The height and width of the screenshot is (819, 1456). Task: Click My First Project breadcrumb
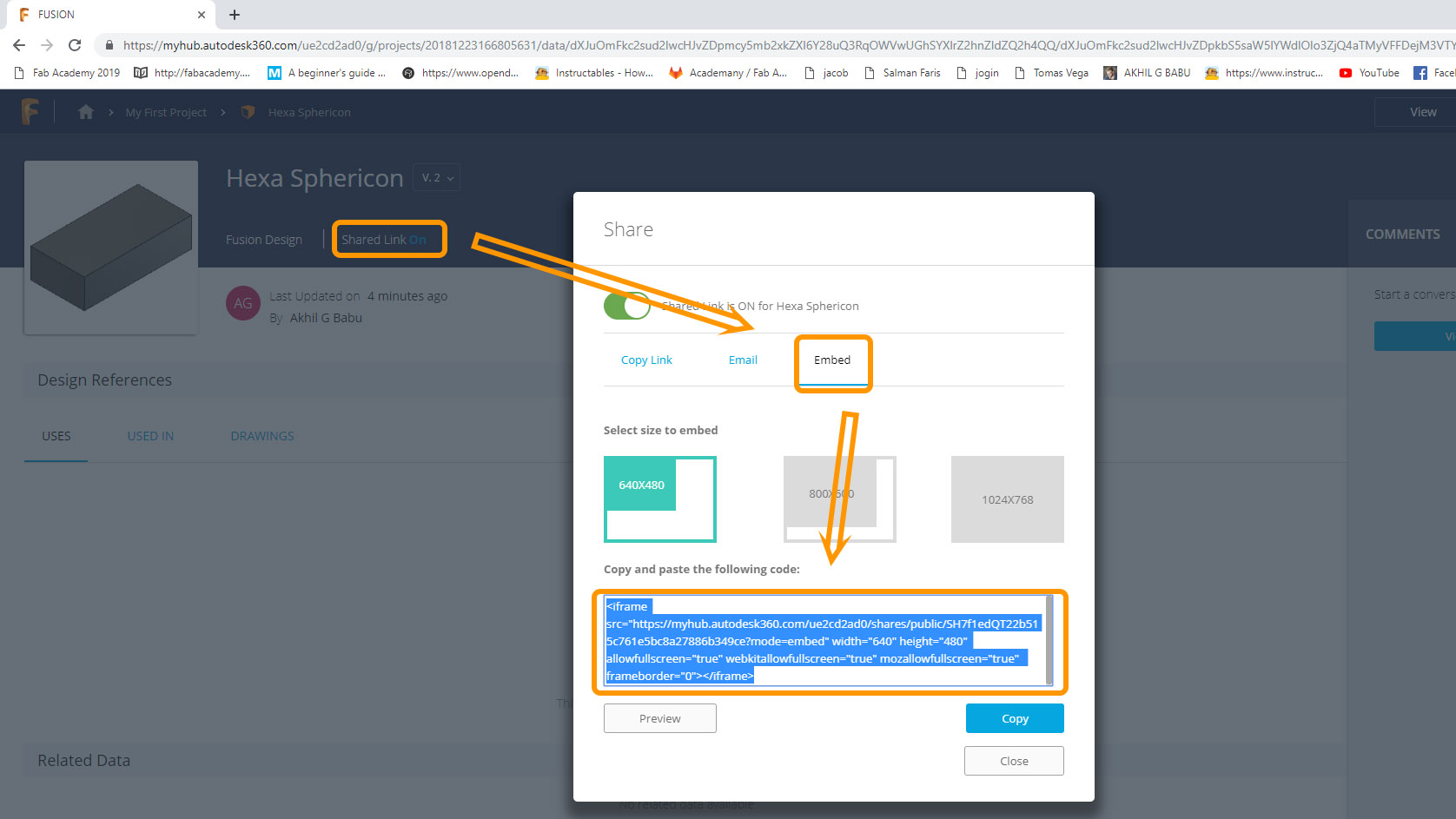(x=166, y=112)
